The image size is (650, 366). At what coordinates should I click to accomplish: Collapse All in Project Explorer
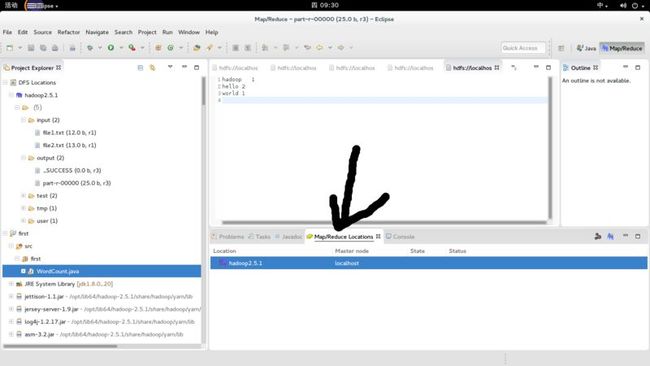[140, 68]
